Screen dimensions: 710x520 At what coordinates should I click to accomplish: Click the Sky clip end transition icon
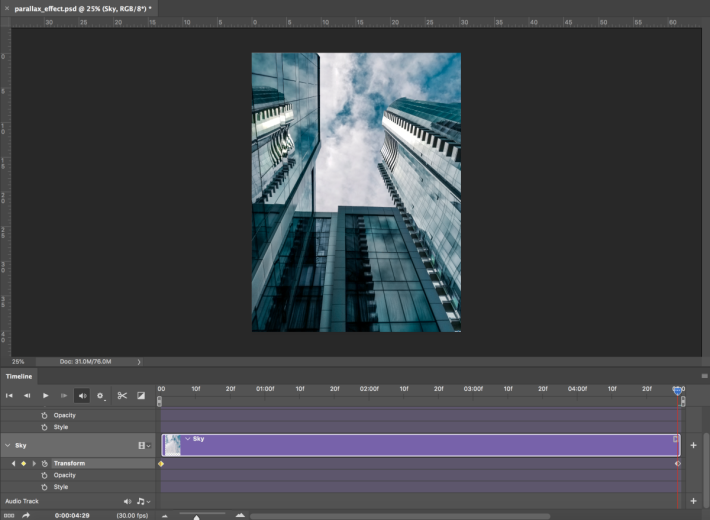[x=675, y=439]
